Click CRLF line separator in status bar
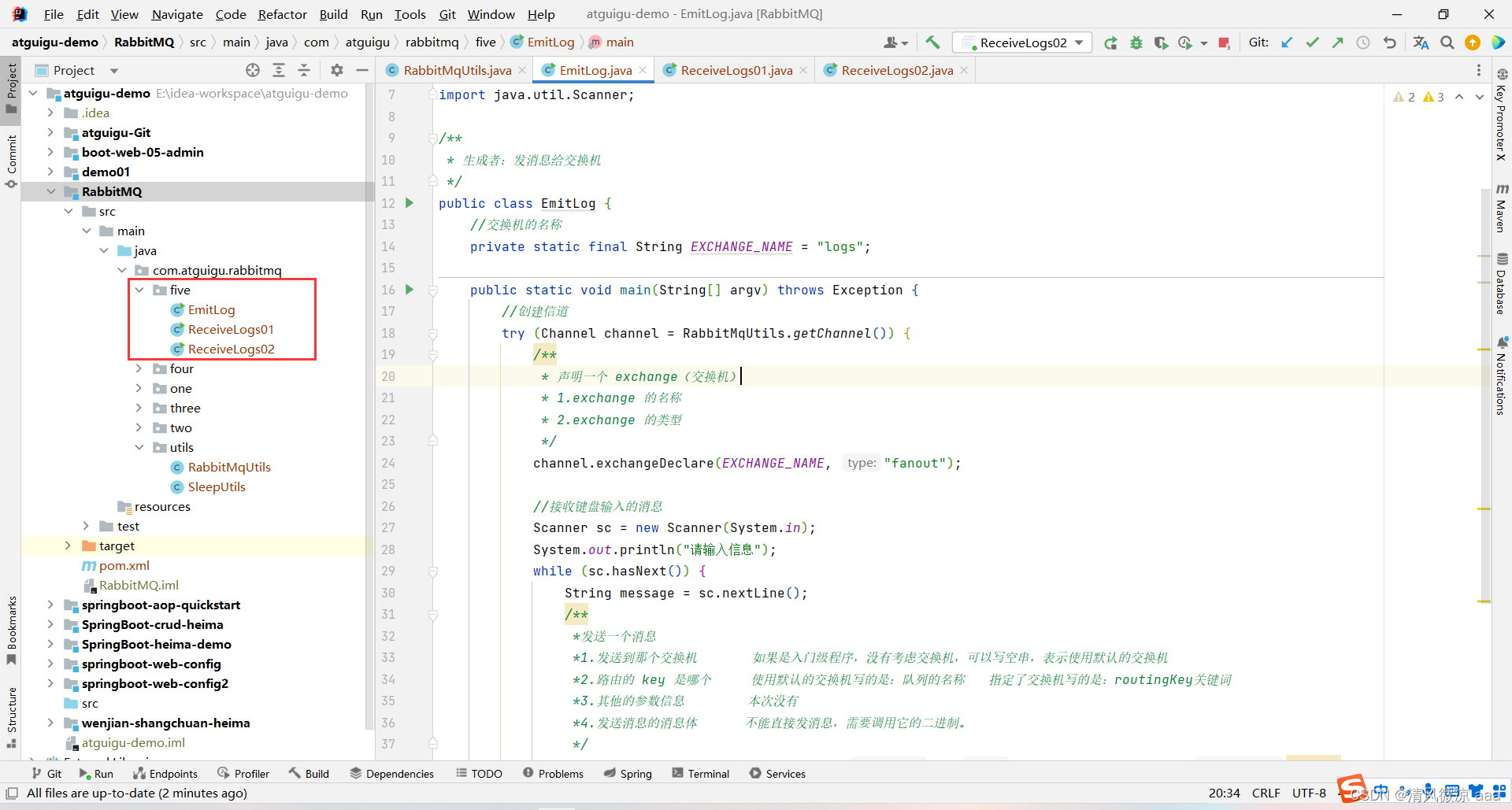1512x810 pixels. click(x=1266, y=793)
